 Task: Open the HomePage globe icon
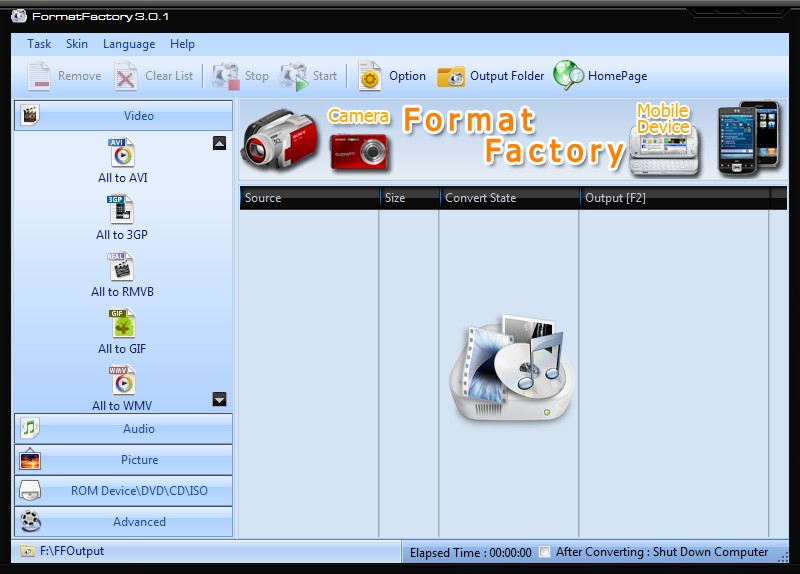(568, 76)
